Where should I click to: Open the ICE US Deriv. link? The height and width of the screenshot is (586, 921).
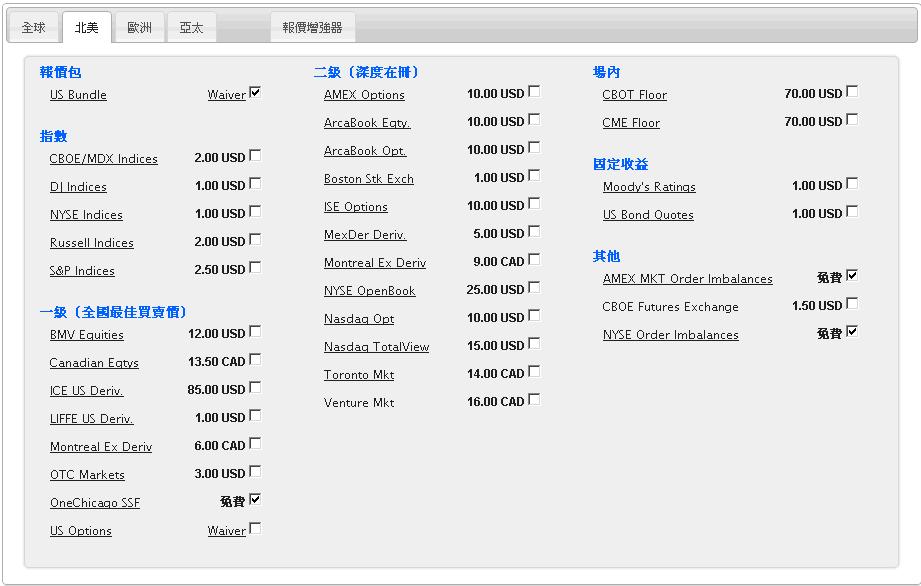pos(86,391)
